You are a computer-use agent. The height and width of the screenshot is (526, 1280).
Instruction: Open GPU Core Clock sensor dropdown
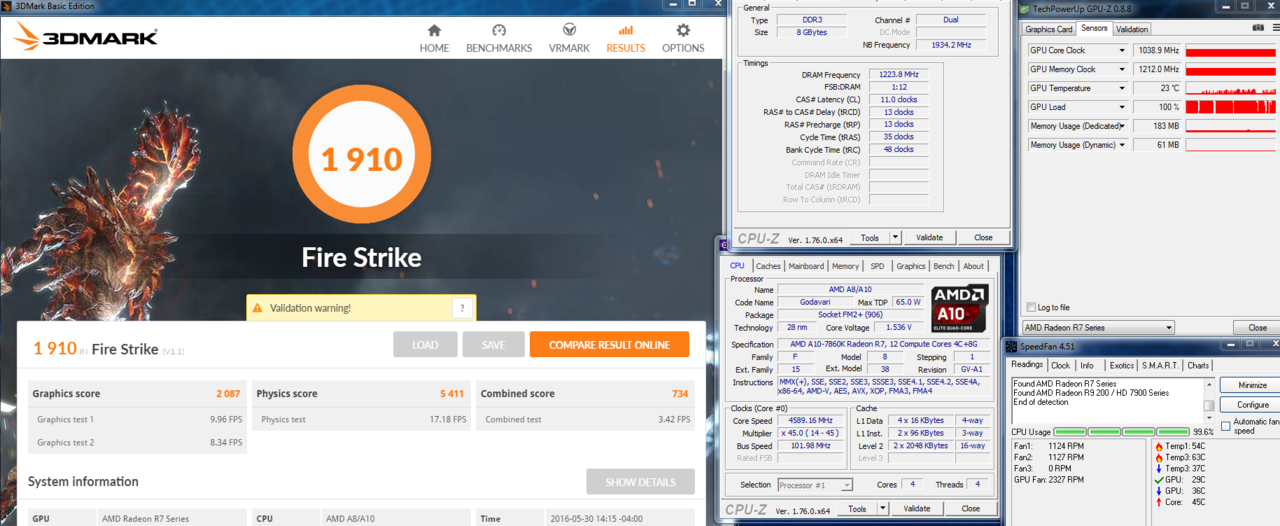[x=1122, y=50]
